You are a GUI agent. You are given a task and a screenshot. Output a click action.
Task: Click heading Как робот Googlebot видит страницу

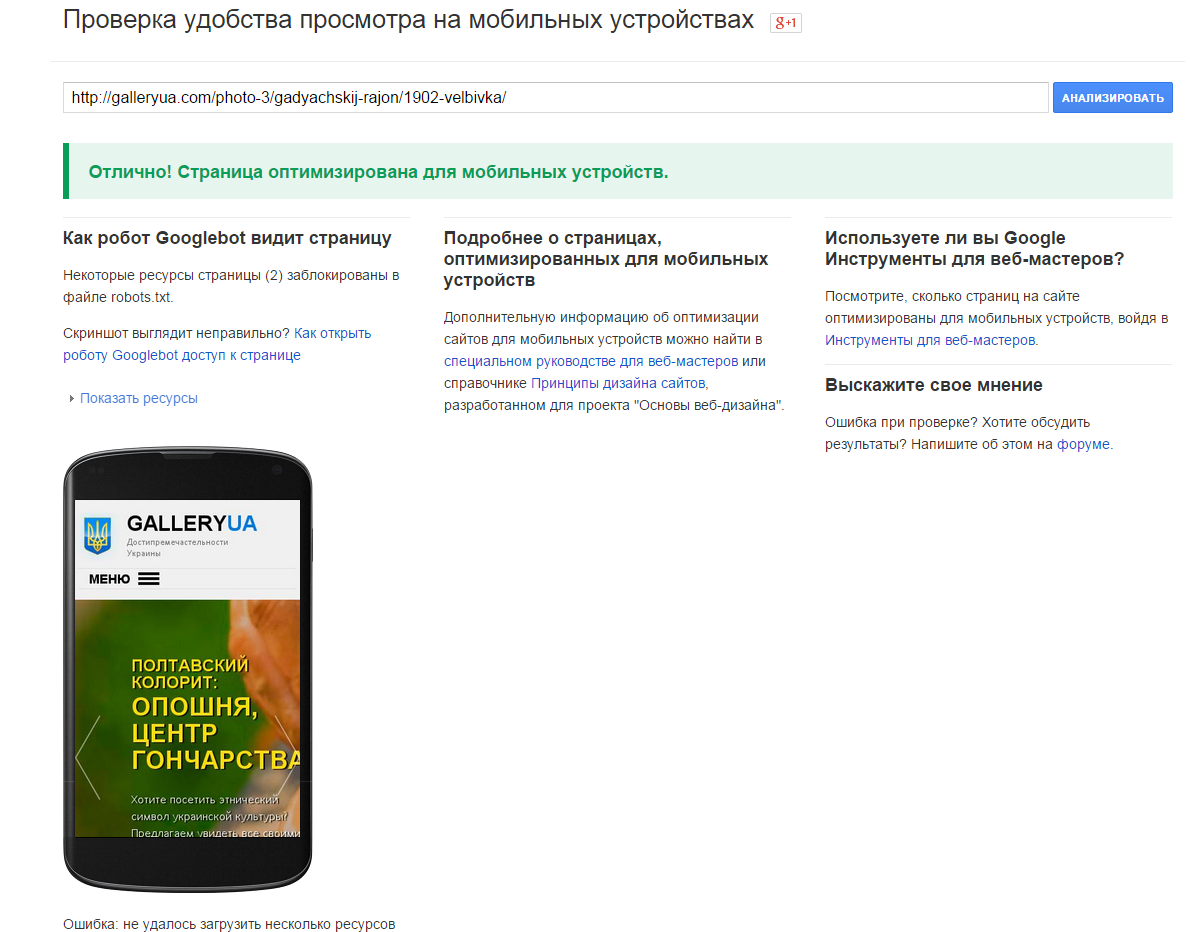pyautogui.click(x=227, y=238)
